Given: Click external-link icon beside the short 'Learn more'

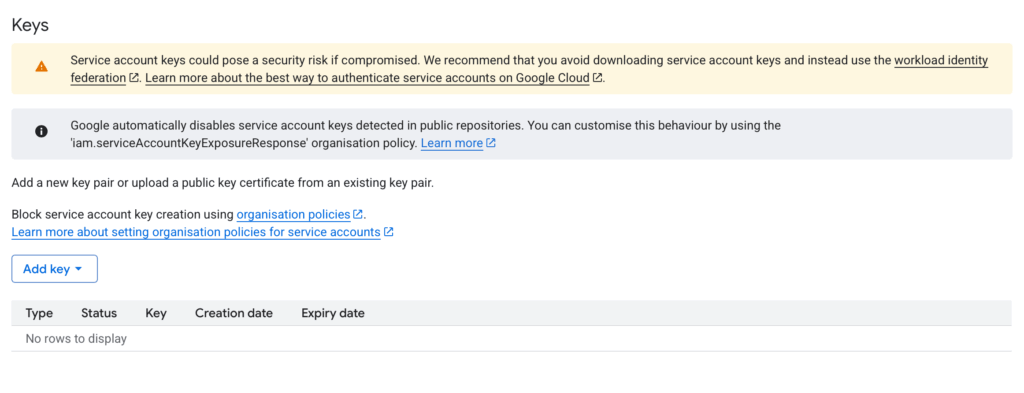Looking at the screenshot, I should pos(491,143).
